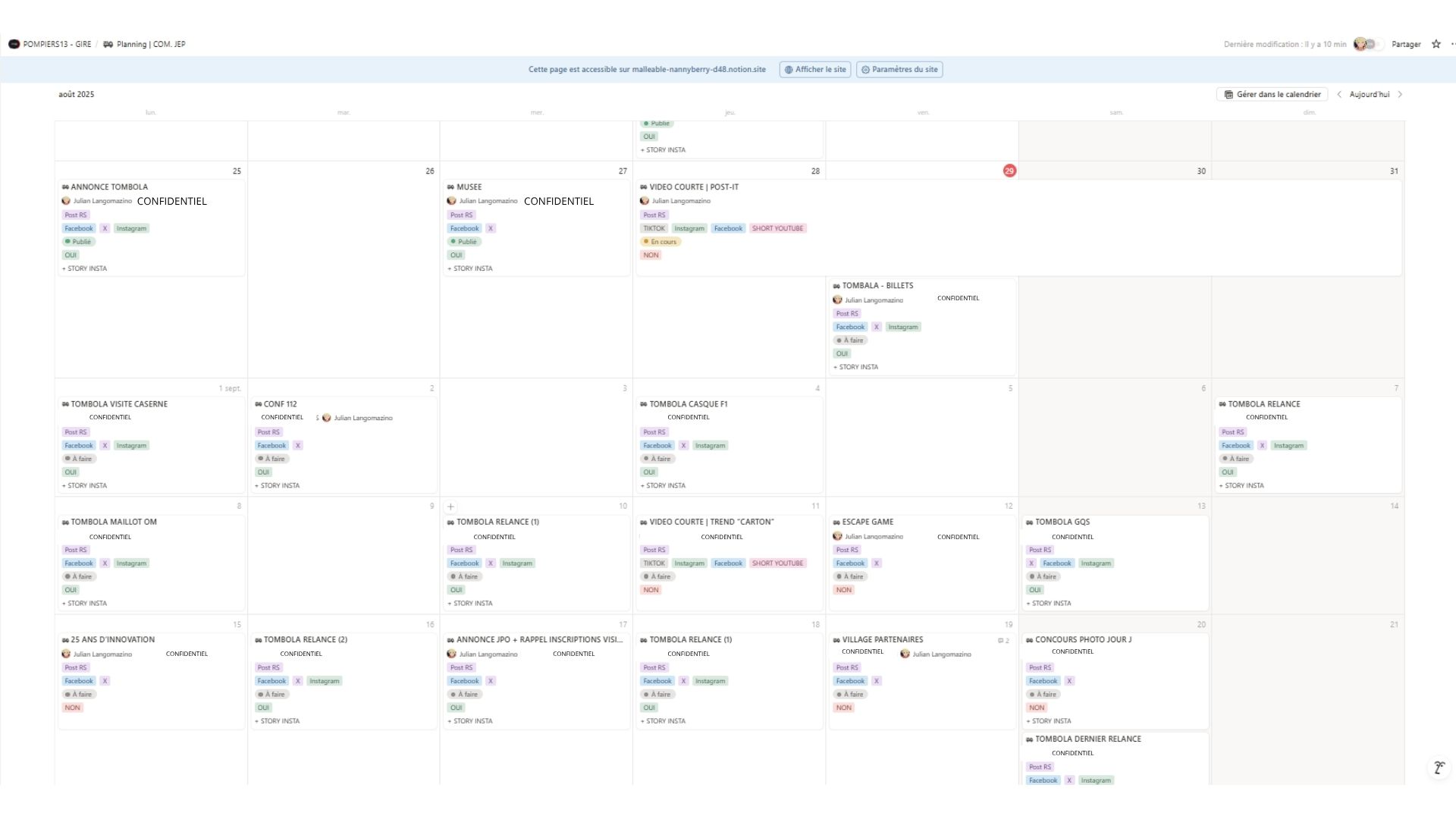
Task: Click the user avatars next to Partager
Action: (1369, 44)
